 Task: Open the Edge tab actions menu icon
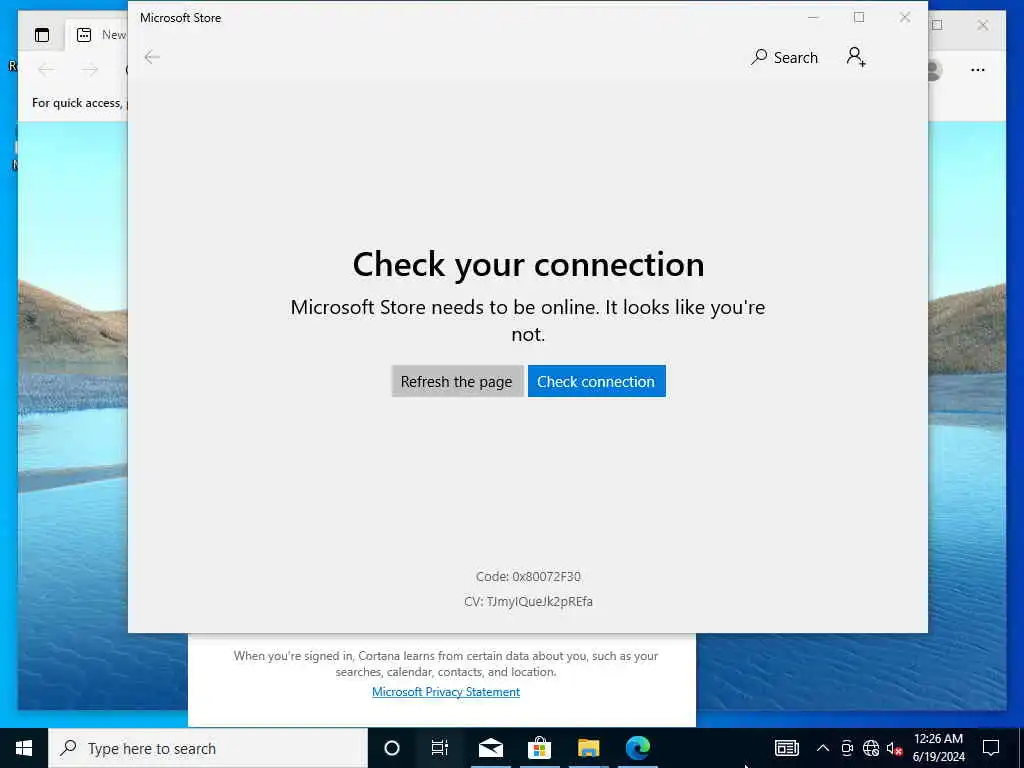point(42,35)
